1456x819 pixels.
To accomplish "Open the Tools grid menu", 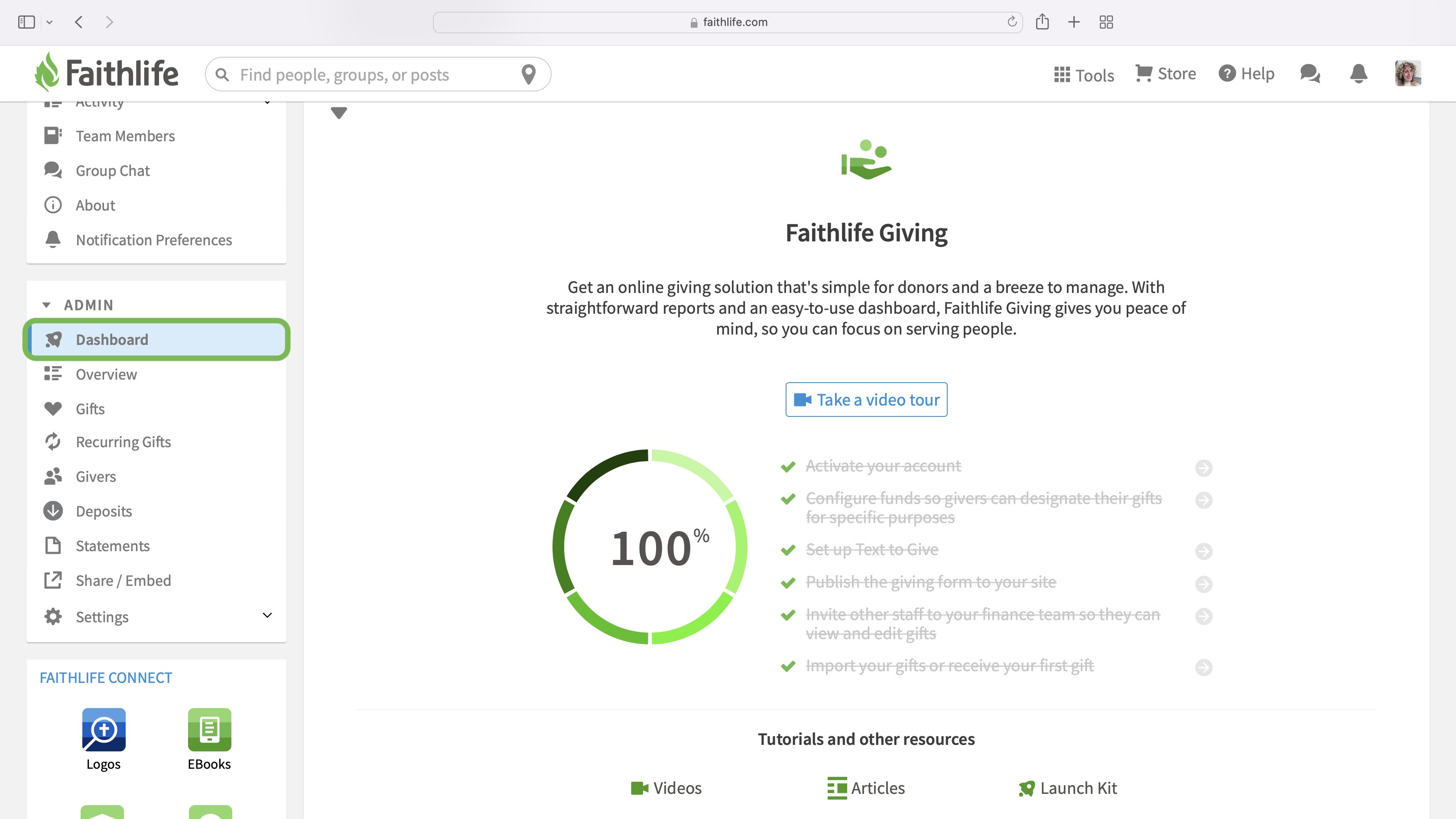I will 1083,75.
